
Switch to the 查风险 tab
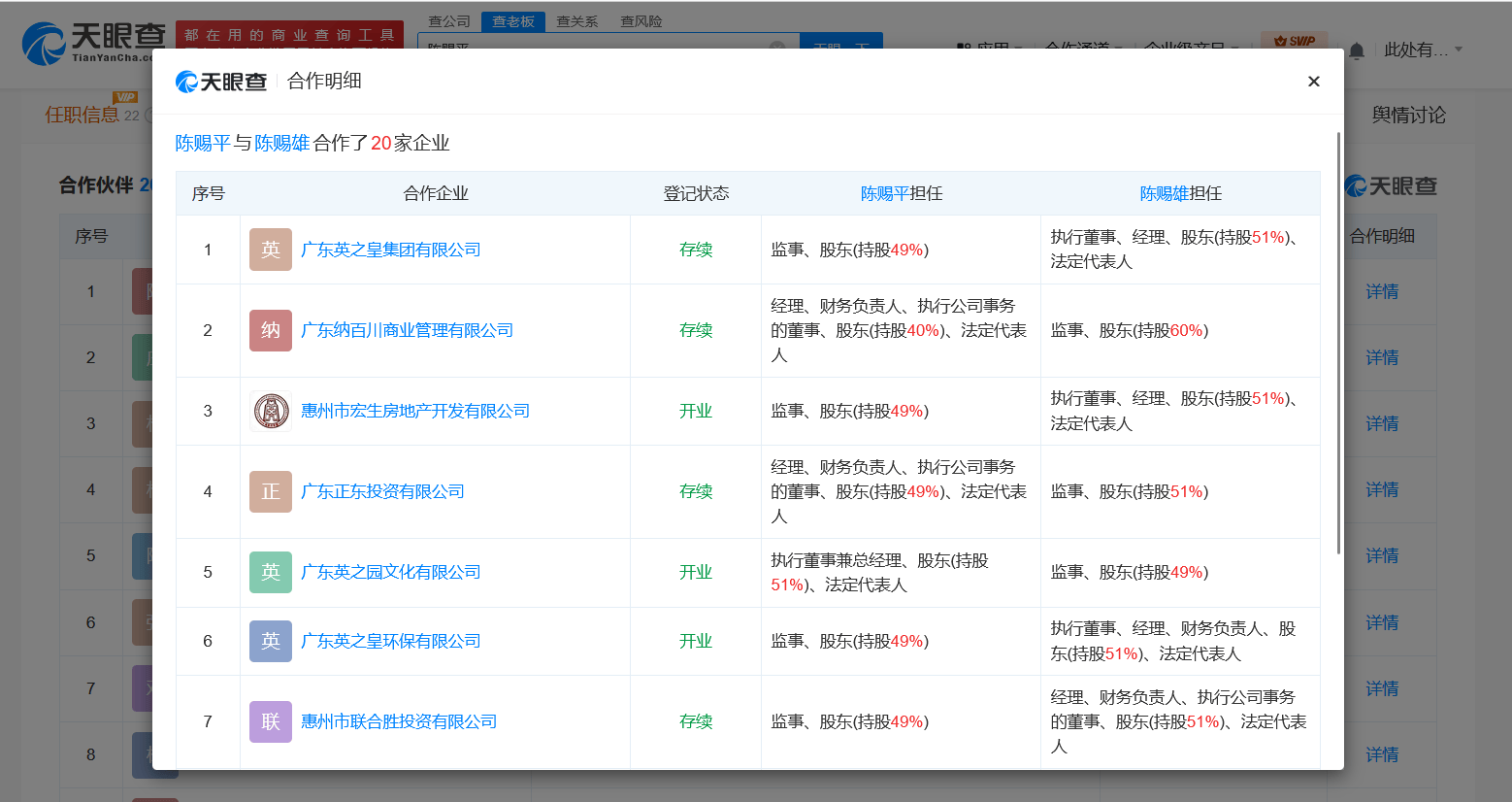641,21
